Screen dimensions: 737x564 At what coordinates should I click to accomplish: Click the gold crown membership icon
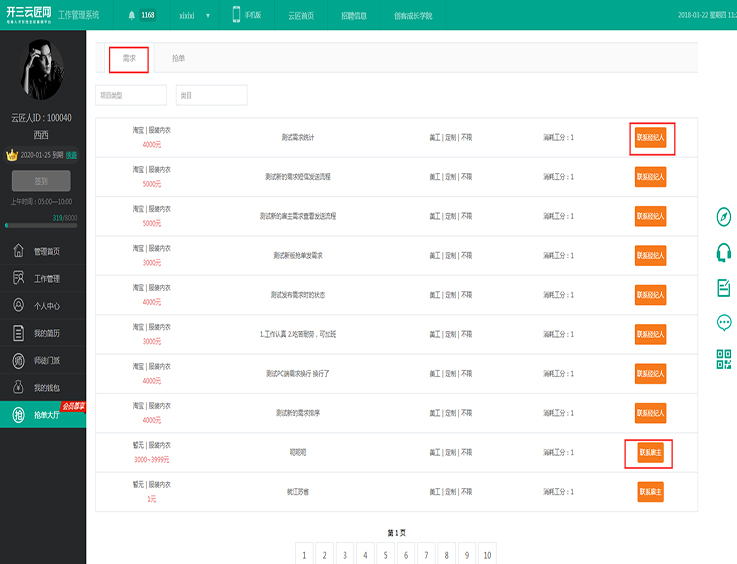pyautogui.click(x=12, y=155)
